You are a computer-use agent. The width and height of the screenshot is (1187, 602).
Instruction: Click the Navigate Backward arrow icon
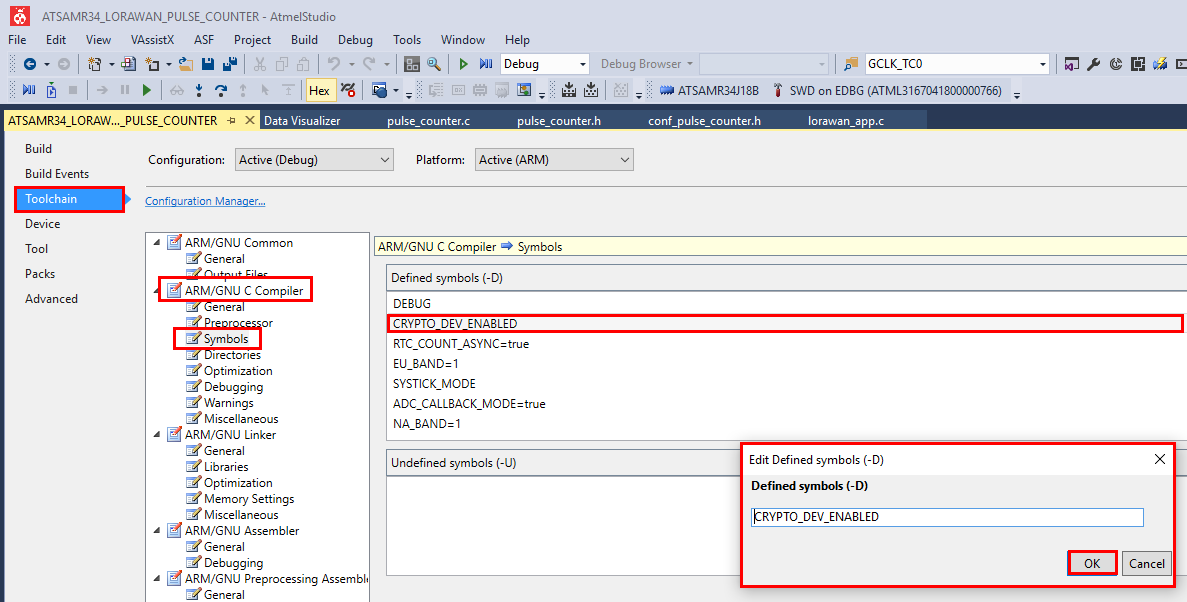30,64
